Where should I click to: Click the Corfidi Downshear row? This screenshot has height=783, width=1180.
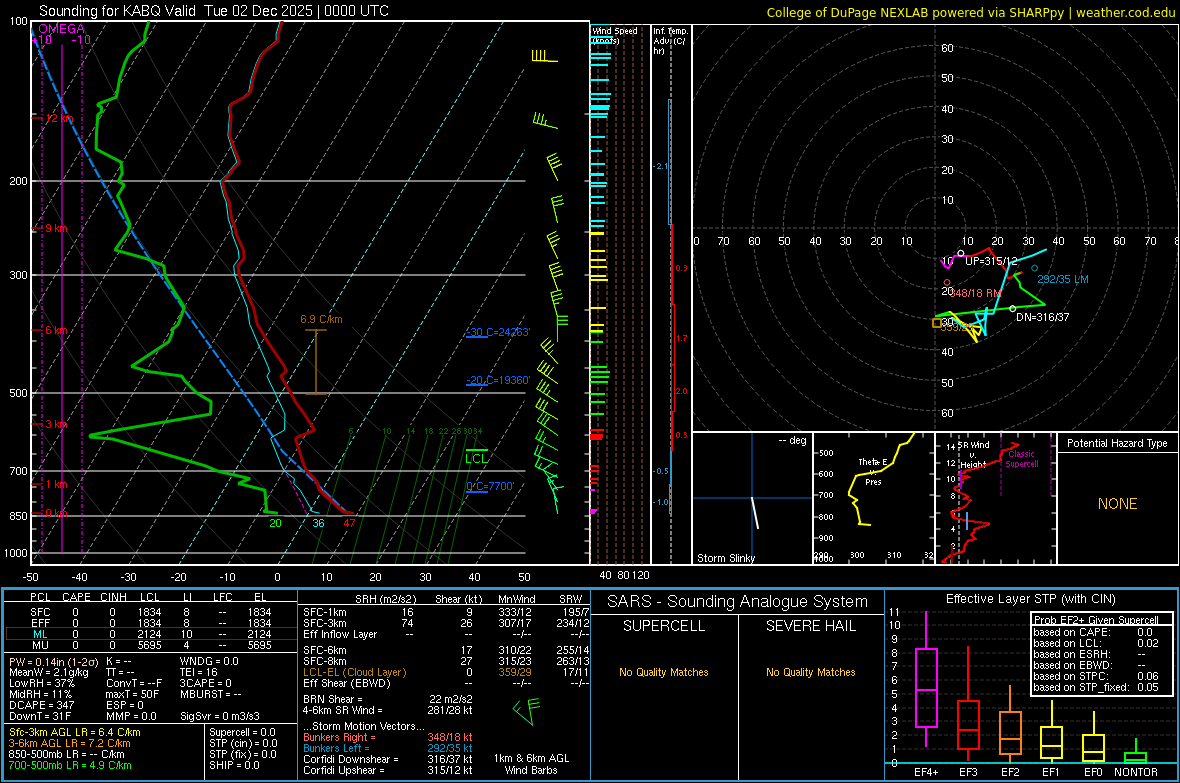[388, 759]
